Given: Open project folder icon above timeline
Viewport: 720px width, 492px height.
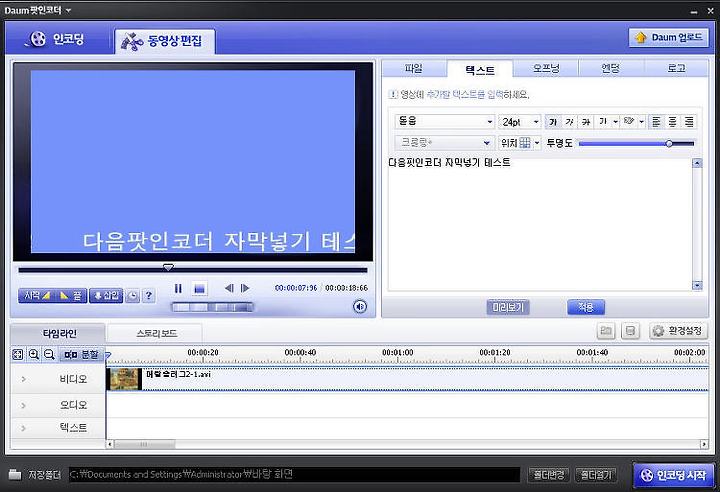Looking at the screenshot, I should point(606,331).
